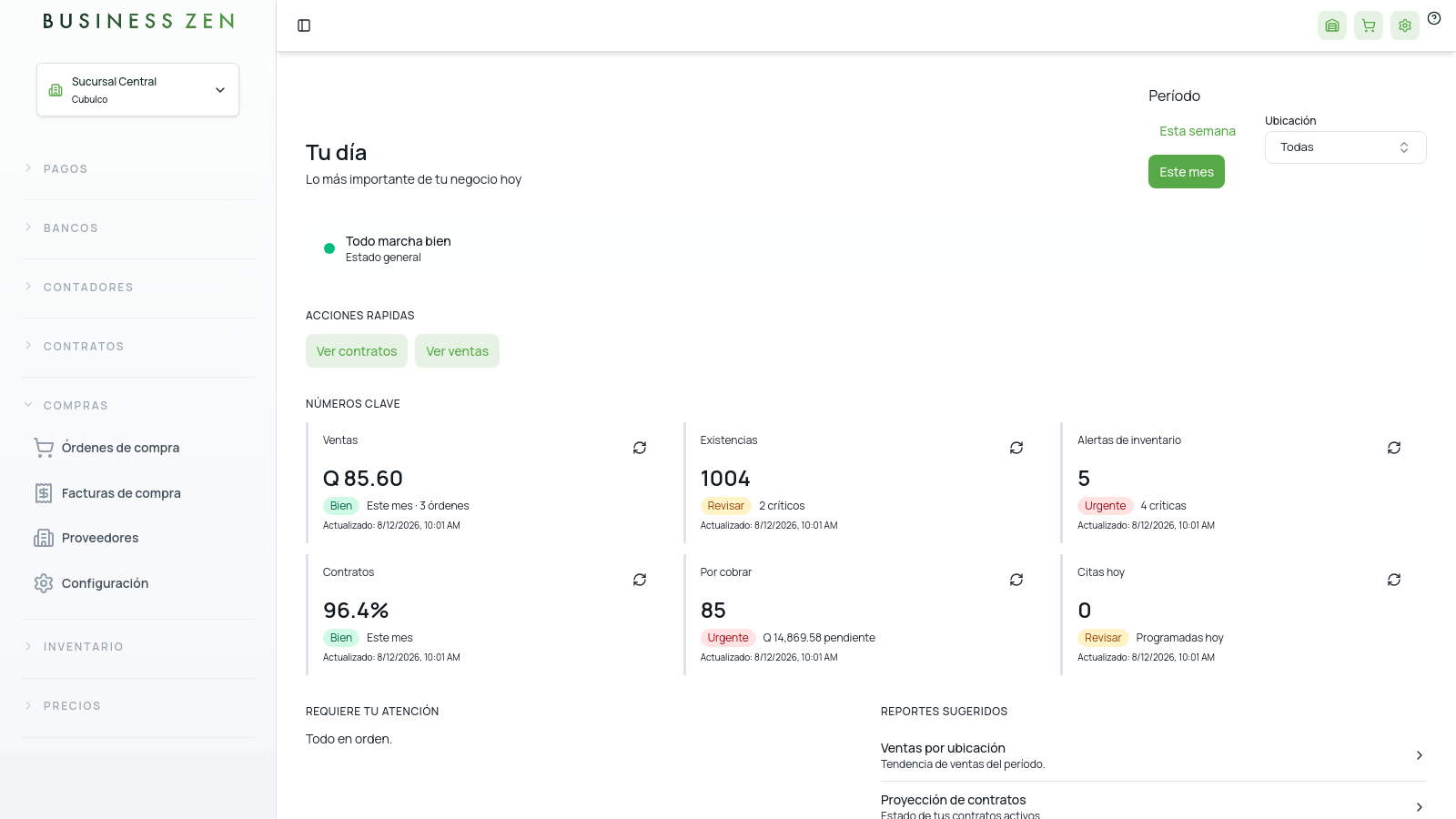Image resolution: width=1456 pixels, height=819 pixels.
Task: Click the building icon beside Proveedores
Action: [x=44, y=538]
